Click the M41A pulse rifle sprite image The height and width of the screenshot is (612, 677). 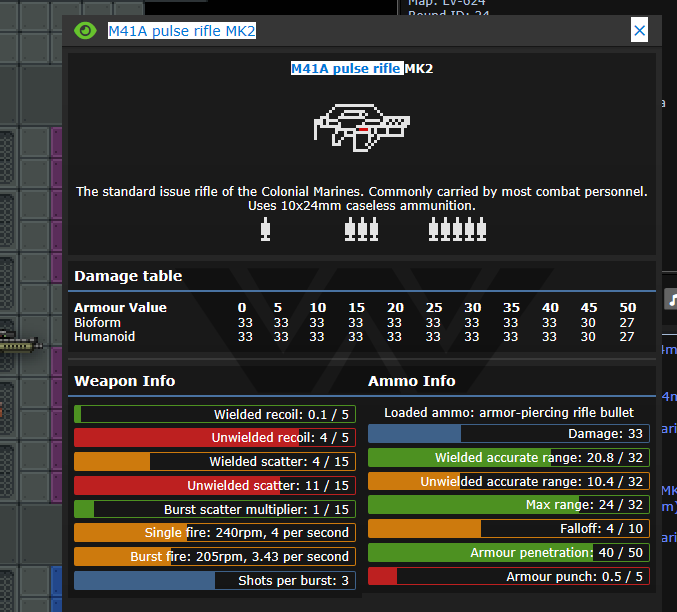point(361,126)
